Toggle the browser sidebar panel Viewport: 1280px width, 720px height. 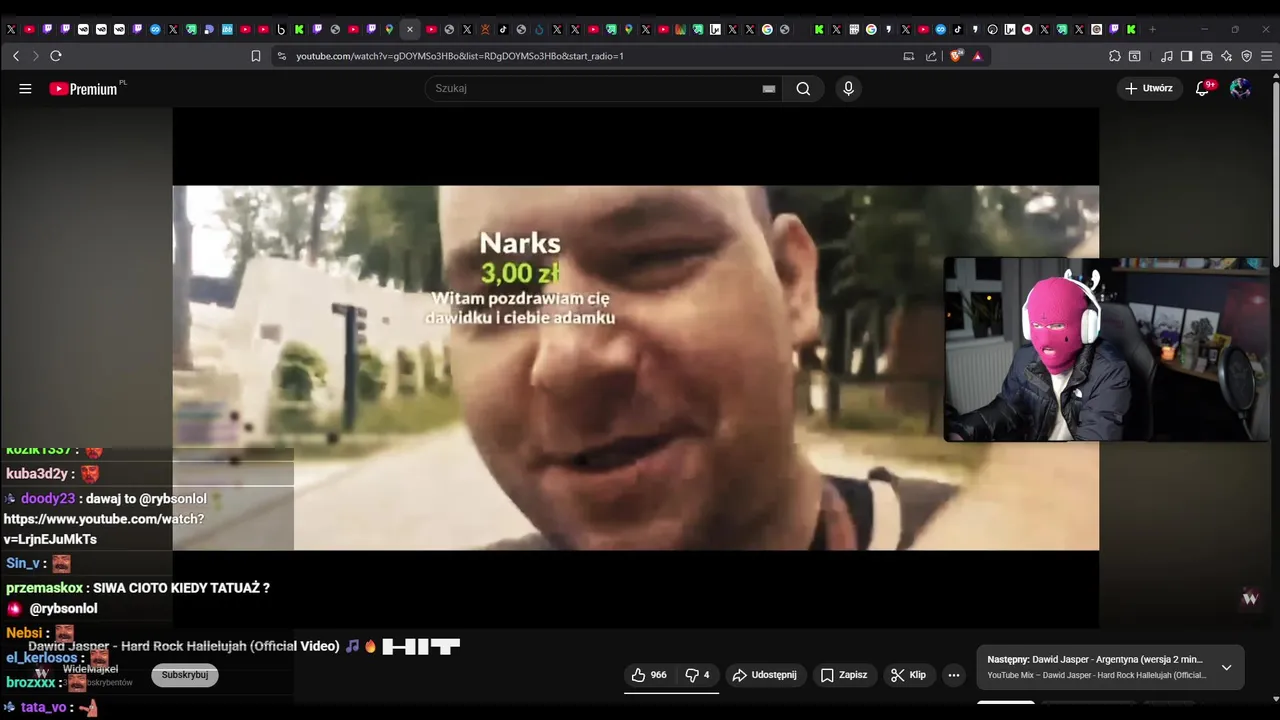tap(1187, 56)
